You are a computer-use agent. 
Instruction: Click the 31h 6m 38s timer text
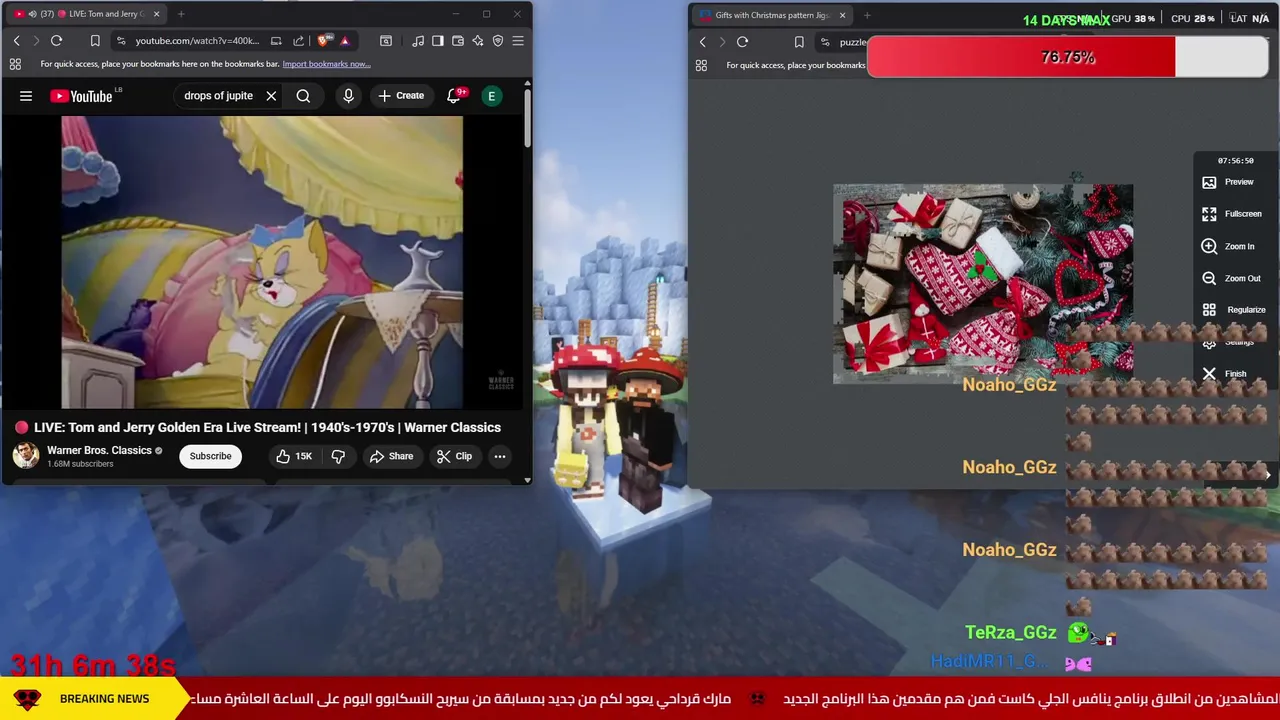[93, 665]
